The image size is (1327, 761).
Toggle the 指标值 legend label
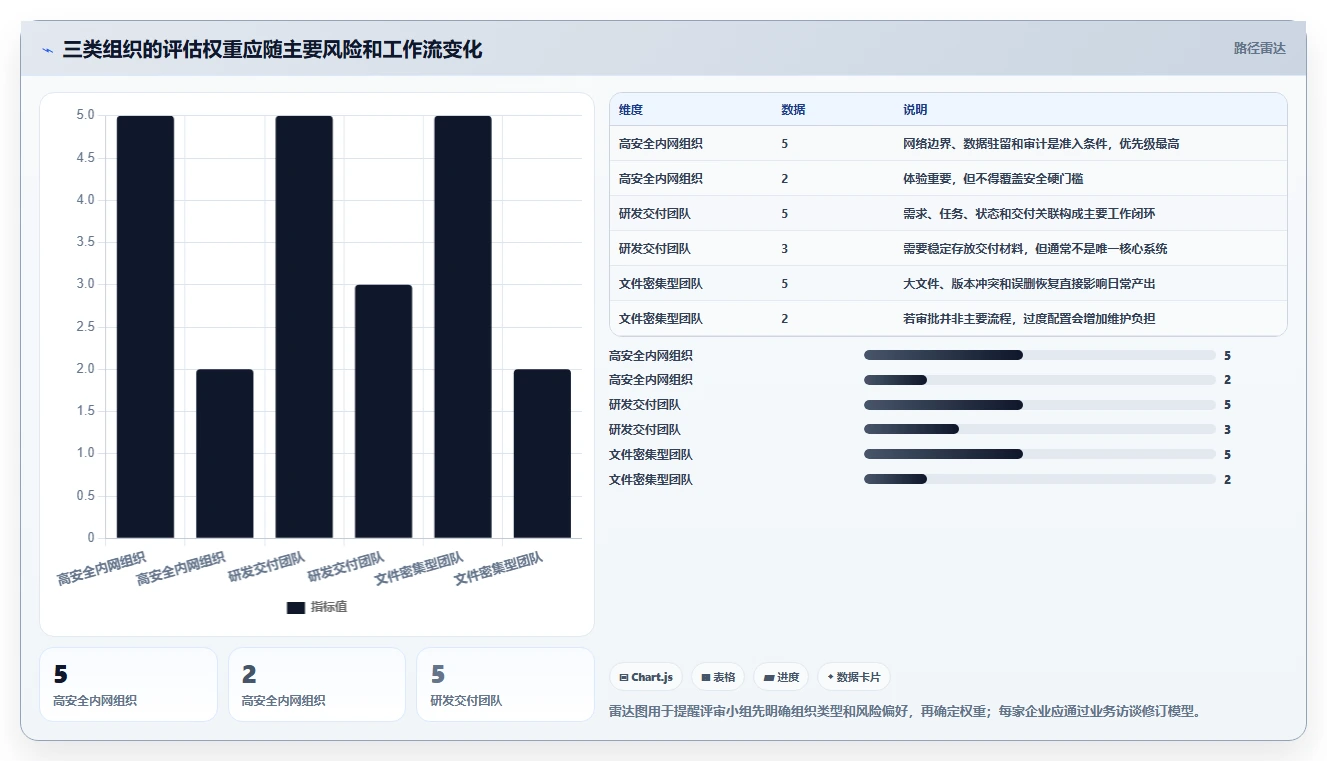click(329, 607)
